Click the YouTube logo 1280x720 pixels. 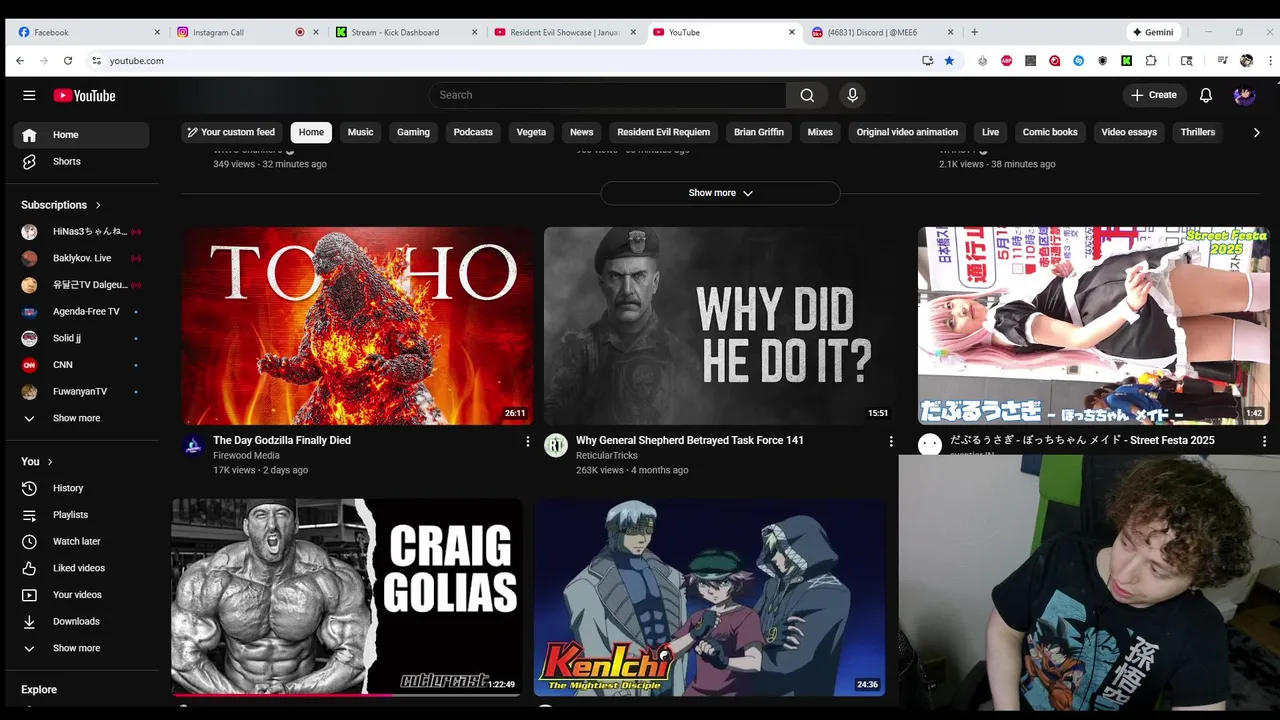[84, 95]
